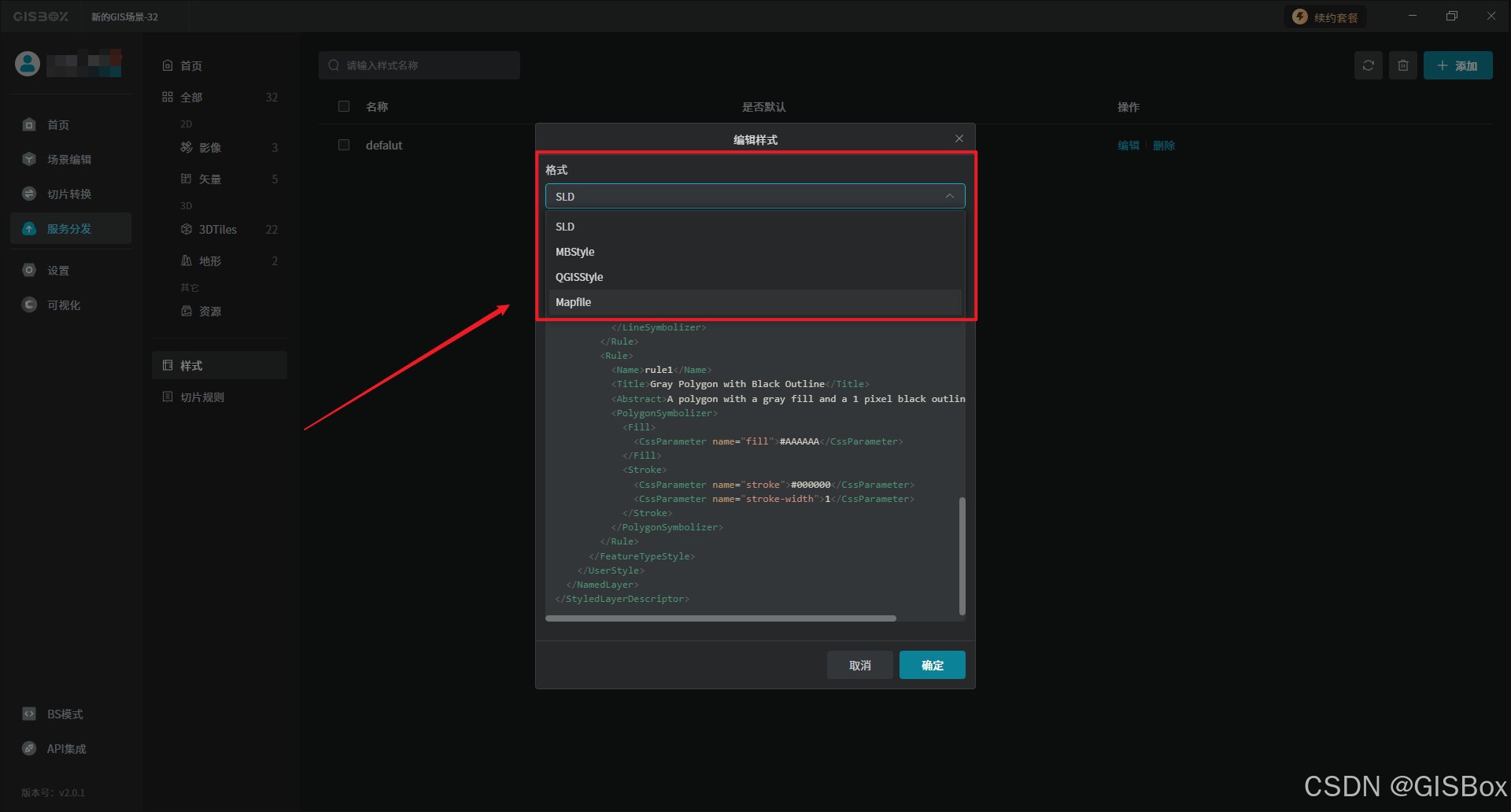Select the 地形 category

(220, 260)
